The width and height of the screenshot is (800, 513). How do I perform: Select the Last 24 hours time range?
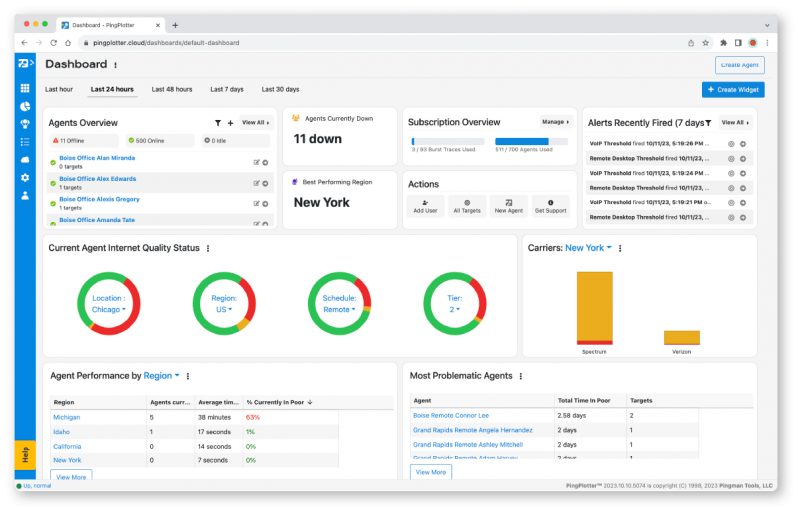112,89
